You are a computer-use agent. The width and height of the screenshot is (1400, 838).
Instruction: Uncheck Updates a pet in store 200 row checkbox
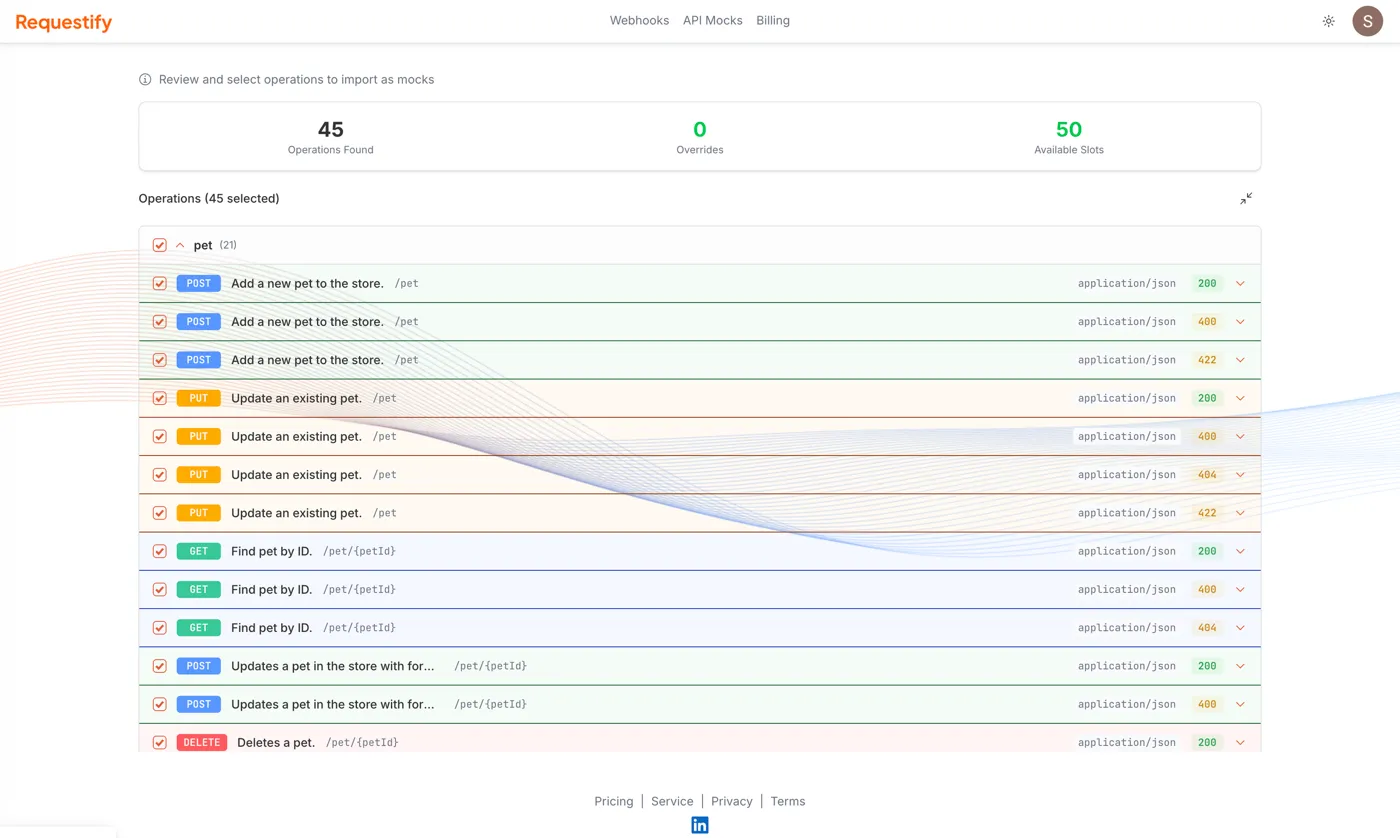click(159, 666)
